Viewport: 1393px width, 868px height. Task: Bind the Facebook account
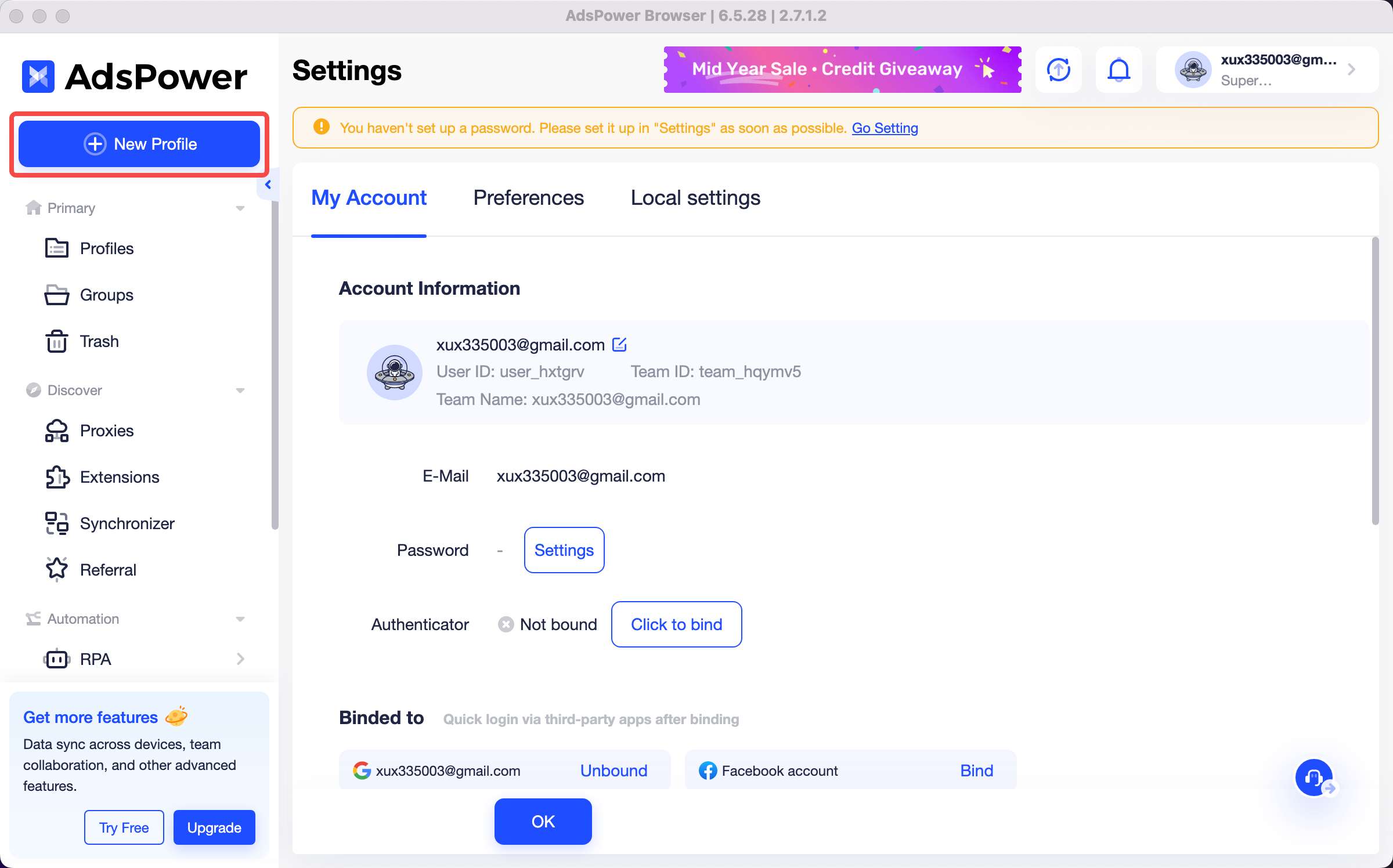click(977, 771)
